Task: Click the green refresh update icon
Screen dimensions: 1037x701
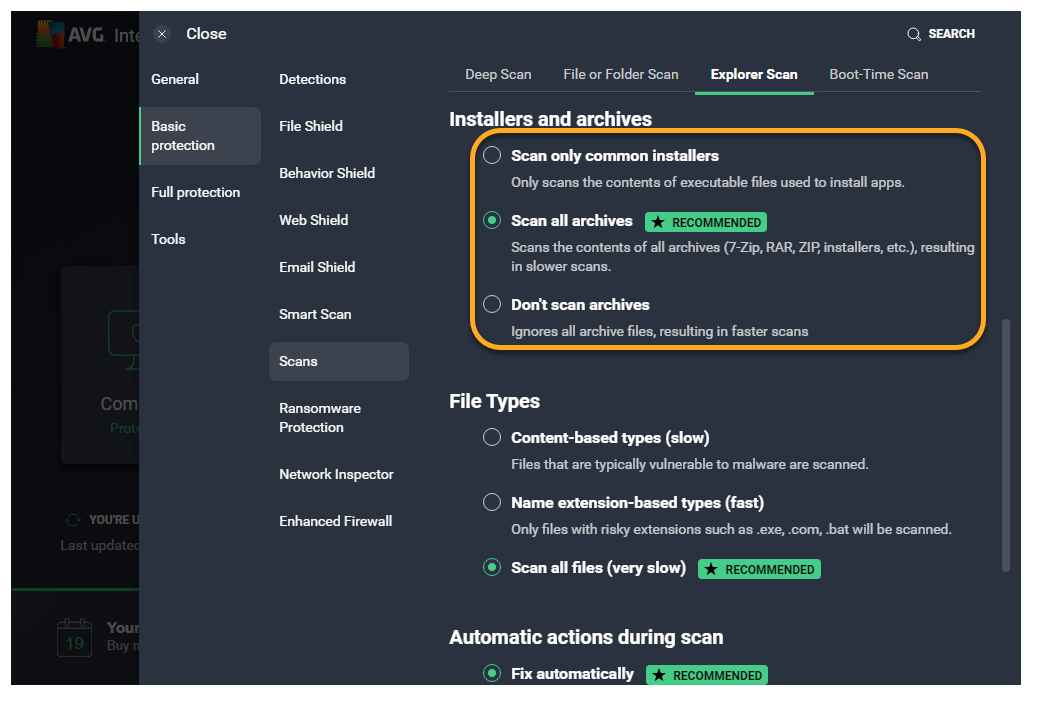Action: click(72, 520)
